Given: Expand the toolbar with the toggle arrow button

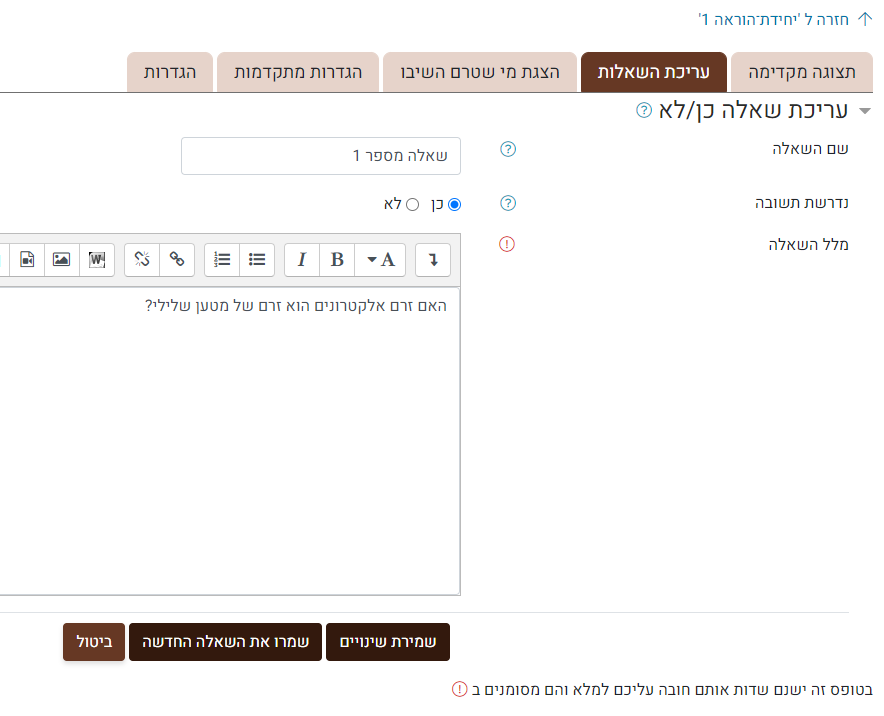Looking at the screenshot, I should point(433,260).
